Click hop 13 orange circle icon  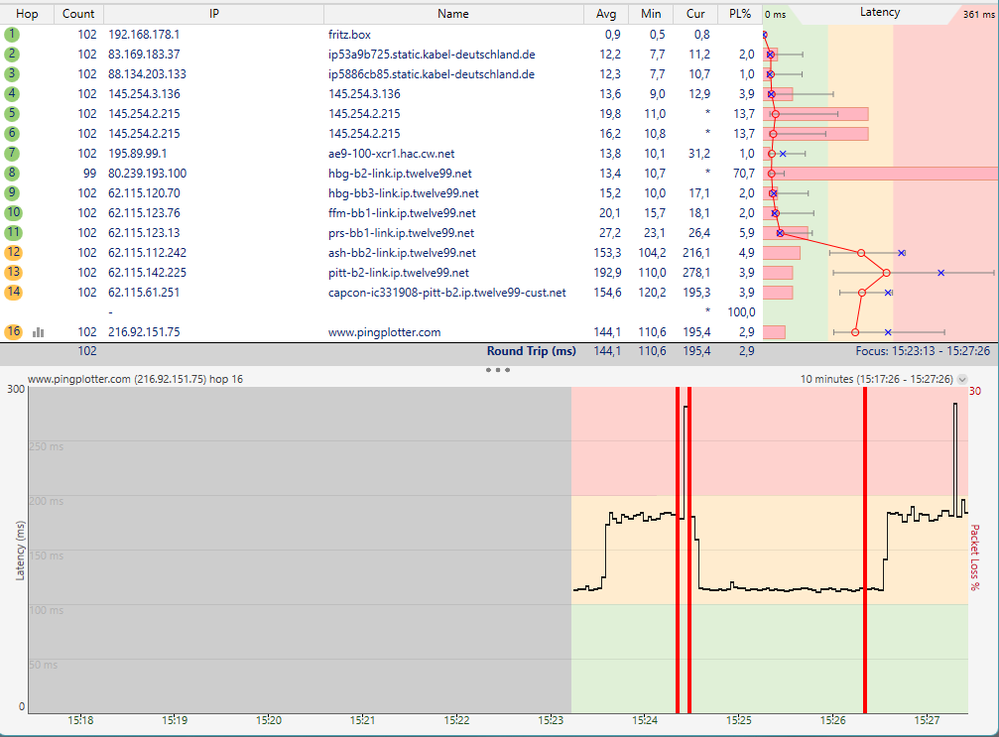coord(13,272)
